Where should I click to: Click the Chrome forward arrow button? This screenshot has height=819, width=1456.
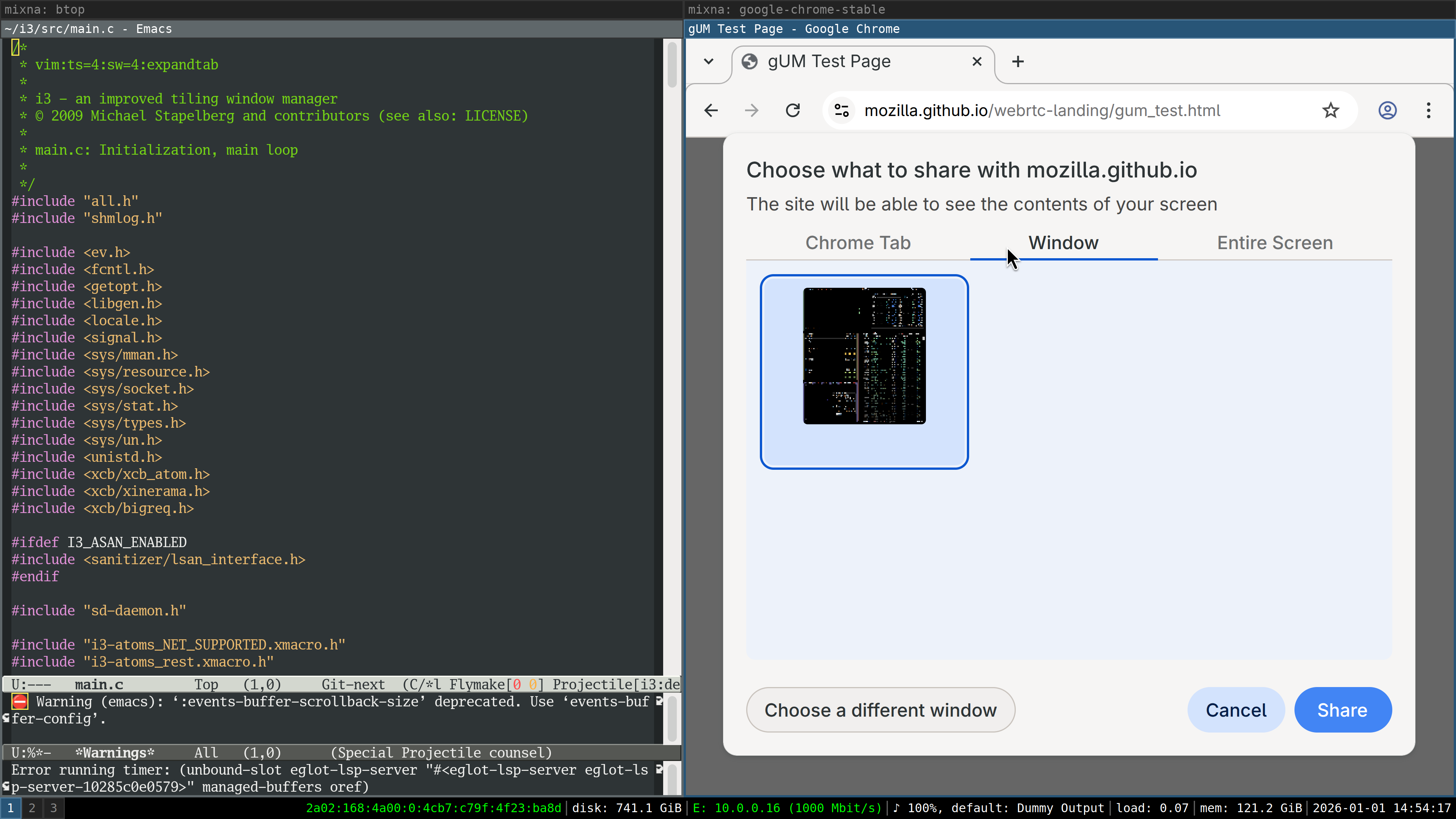[x=752, y=110]
